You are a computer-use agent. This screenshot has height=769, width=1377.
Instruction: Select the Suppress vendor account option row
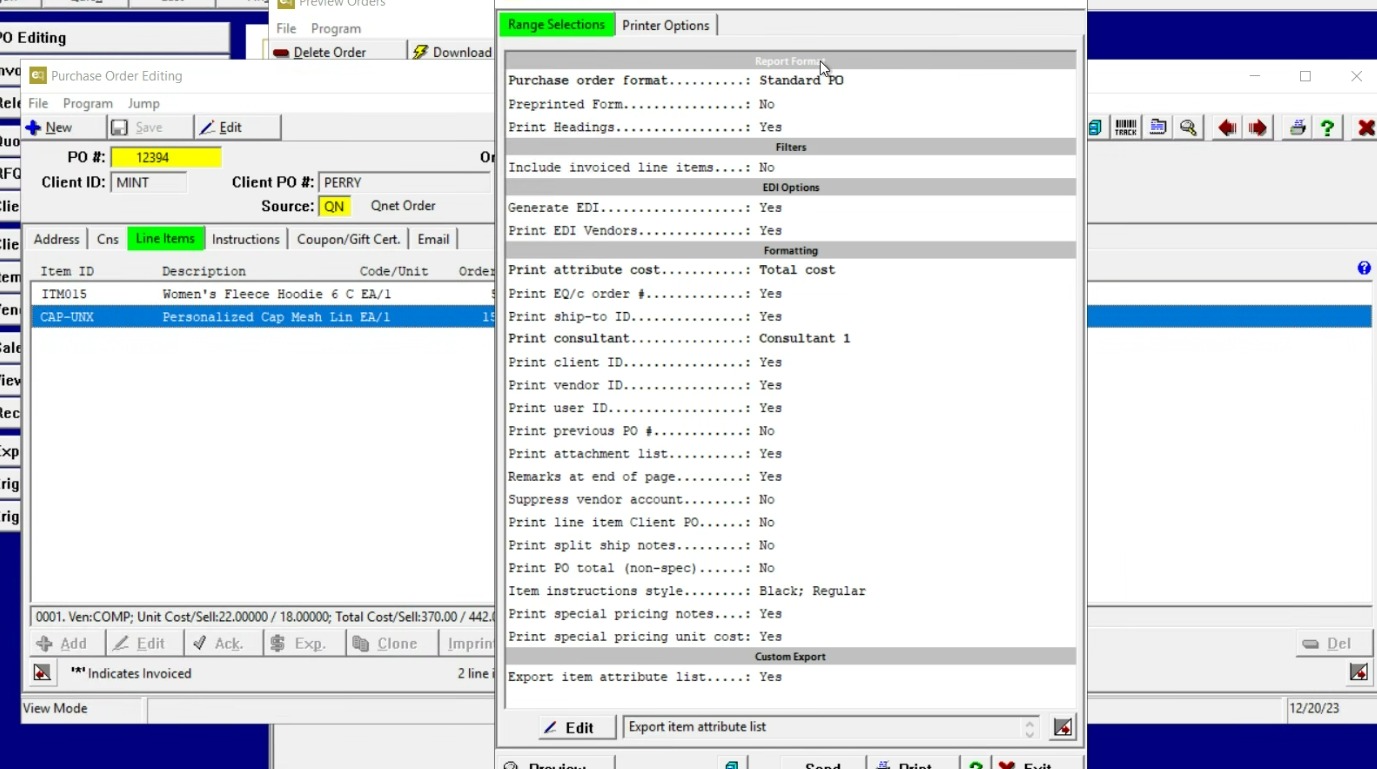tap(790, 499)
